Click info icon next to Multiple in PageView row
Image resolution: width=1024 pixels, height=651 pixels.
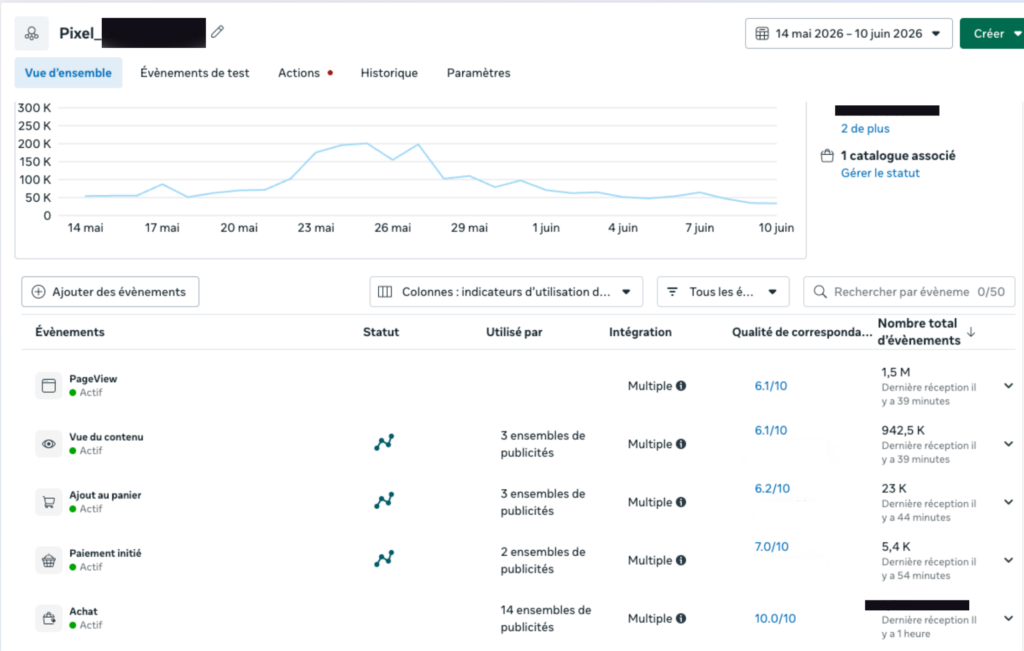pyautogui.click(x=681, y=386)
